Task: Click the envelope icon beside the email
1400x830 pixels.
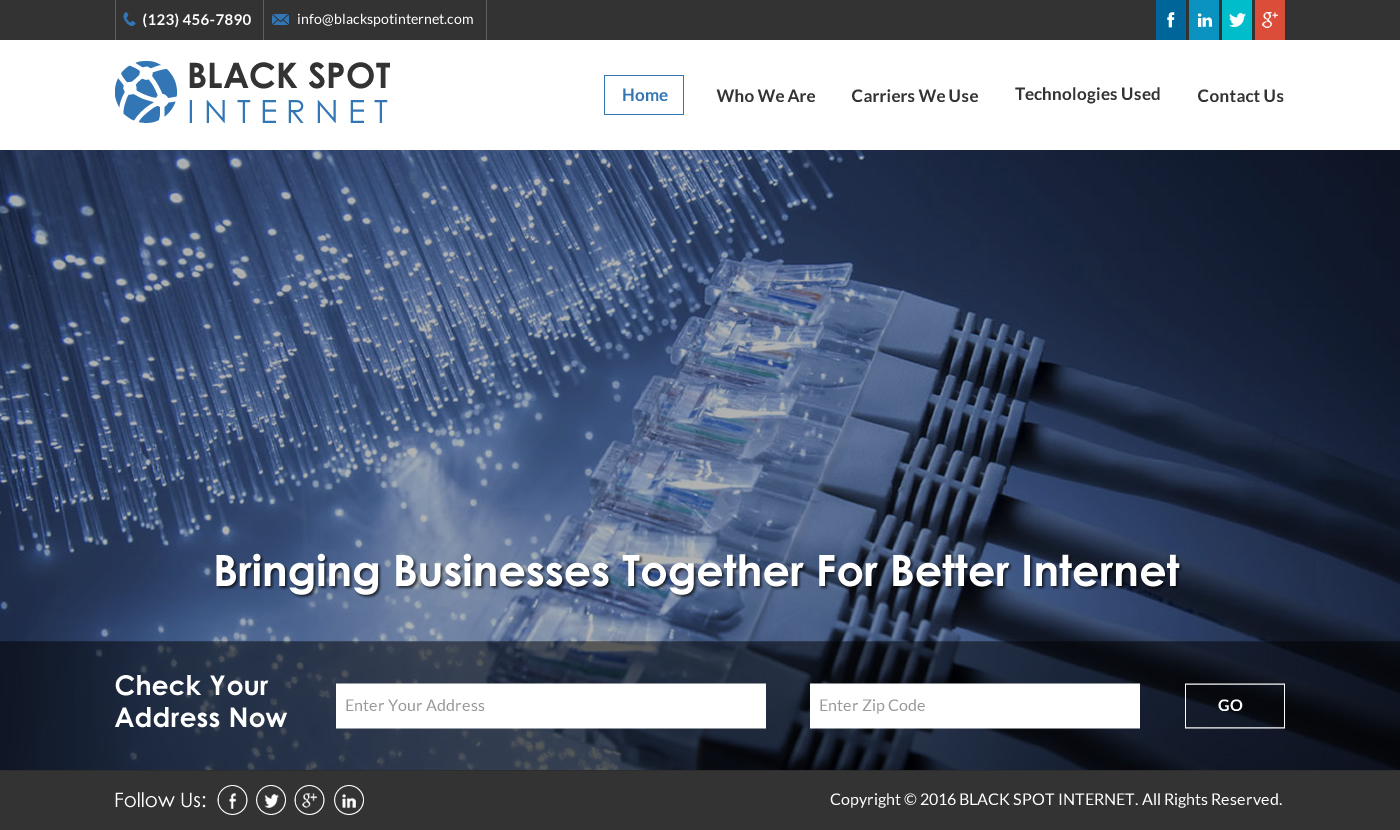Action: (x=281, y=20)
